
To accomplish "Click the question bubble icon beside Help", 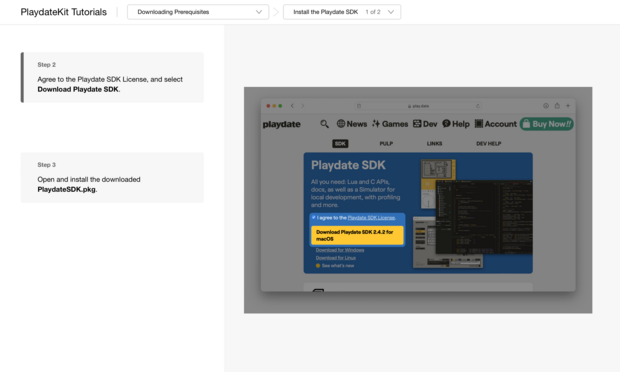I will pos(446,124).
